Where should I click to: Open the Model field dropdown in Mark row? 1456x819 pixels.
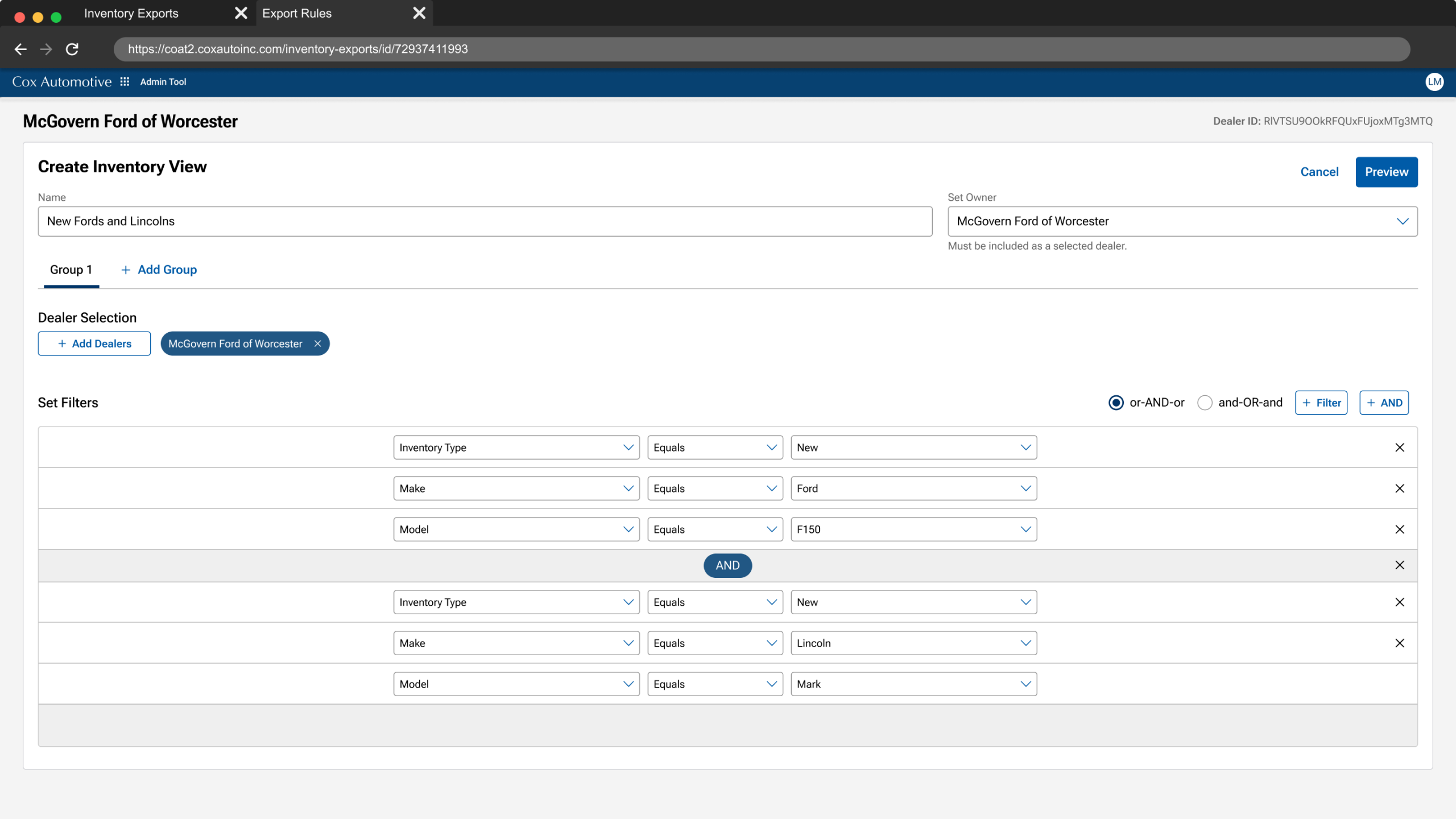516,684
